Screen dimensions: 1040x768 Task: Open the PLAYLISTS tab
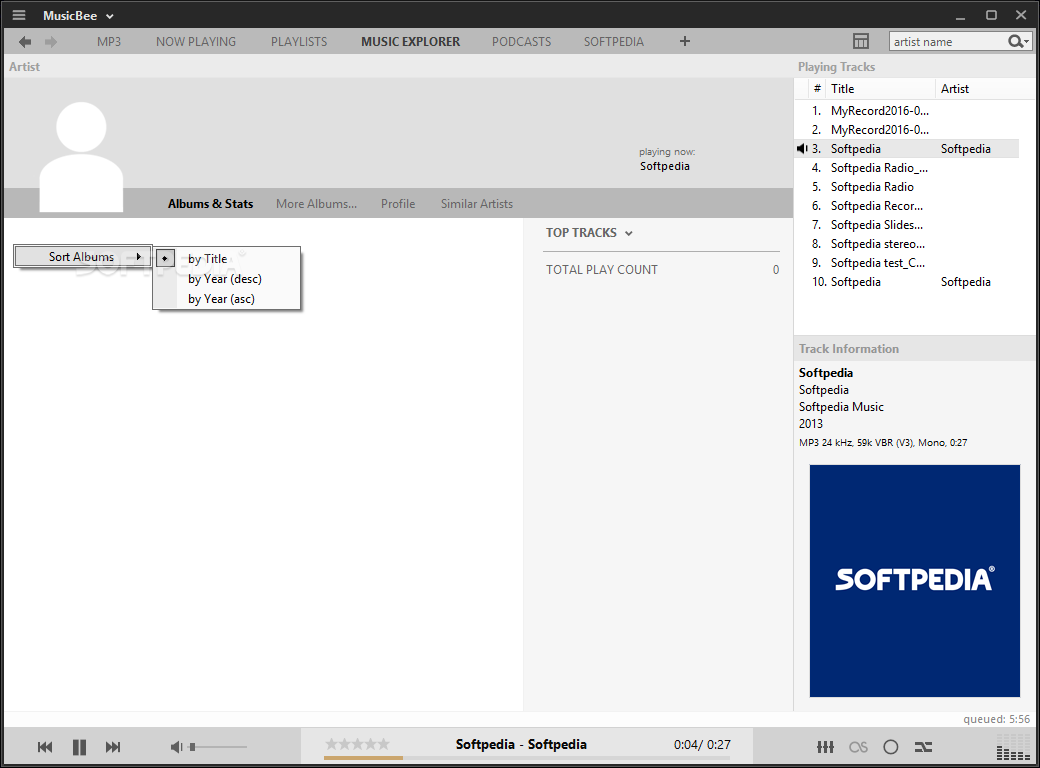pyautogui.click(x=298, y=42)
